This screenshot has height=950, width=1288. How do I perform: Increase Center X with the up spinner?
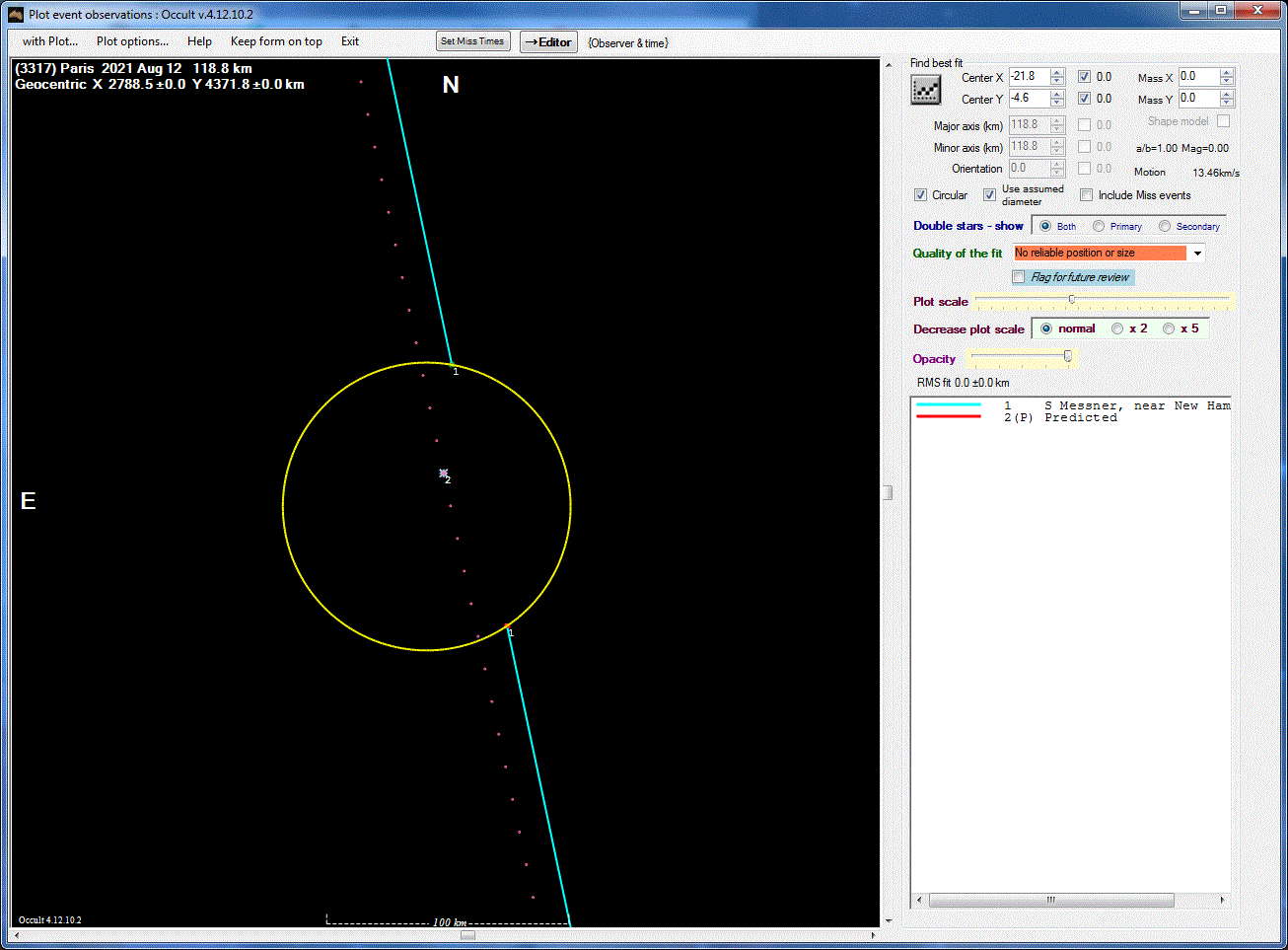(1057, 73)
